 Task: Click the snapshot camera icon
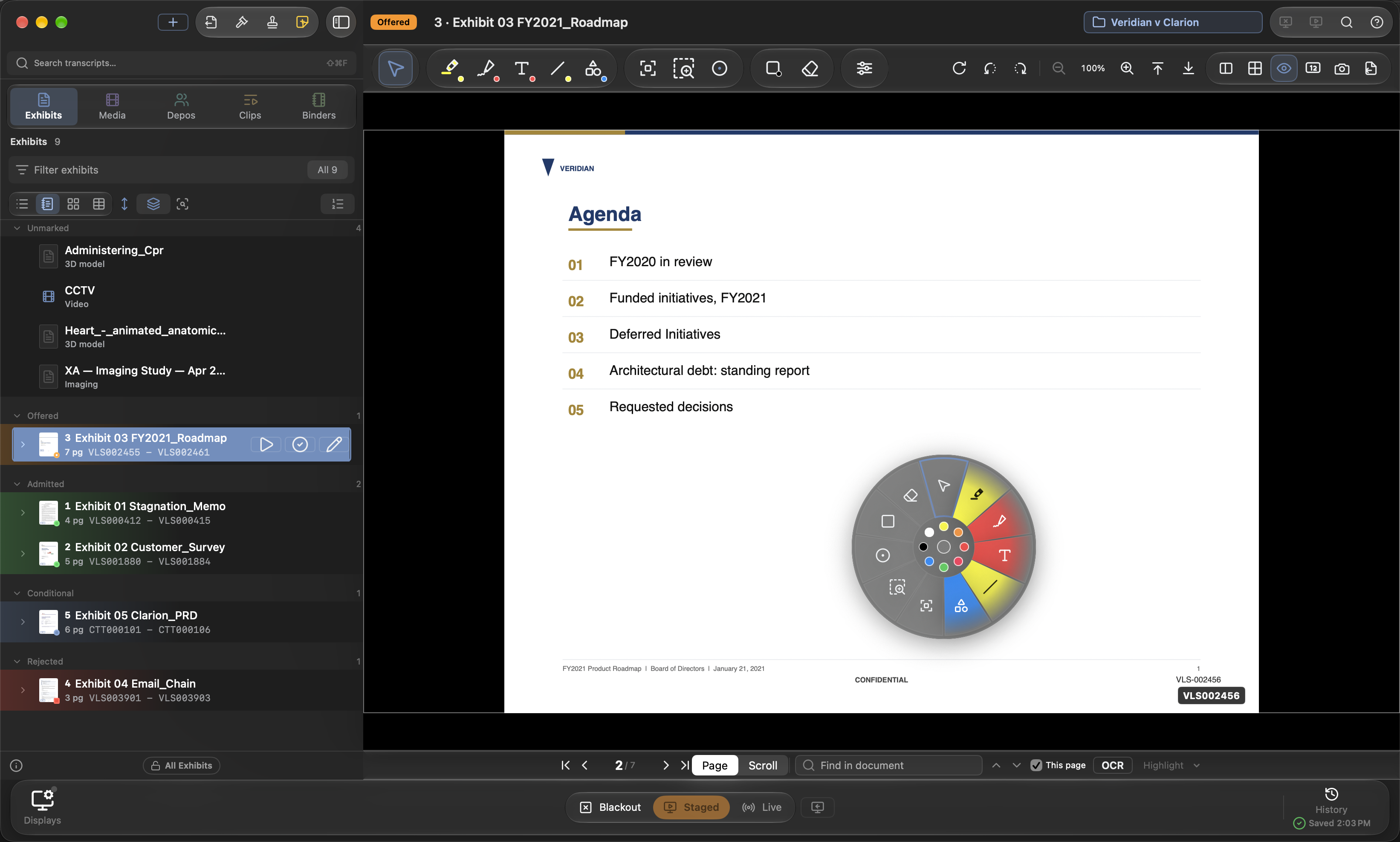1342,69
